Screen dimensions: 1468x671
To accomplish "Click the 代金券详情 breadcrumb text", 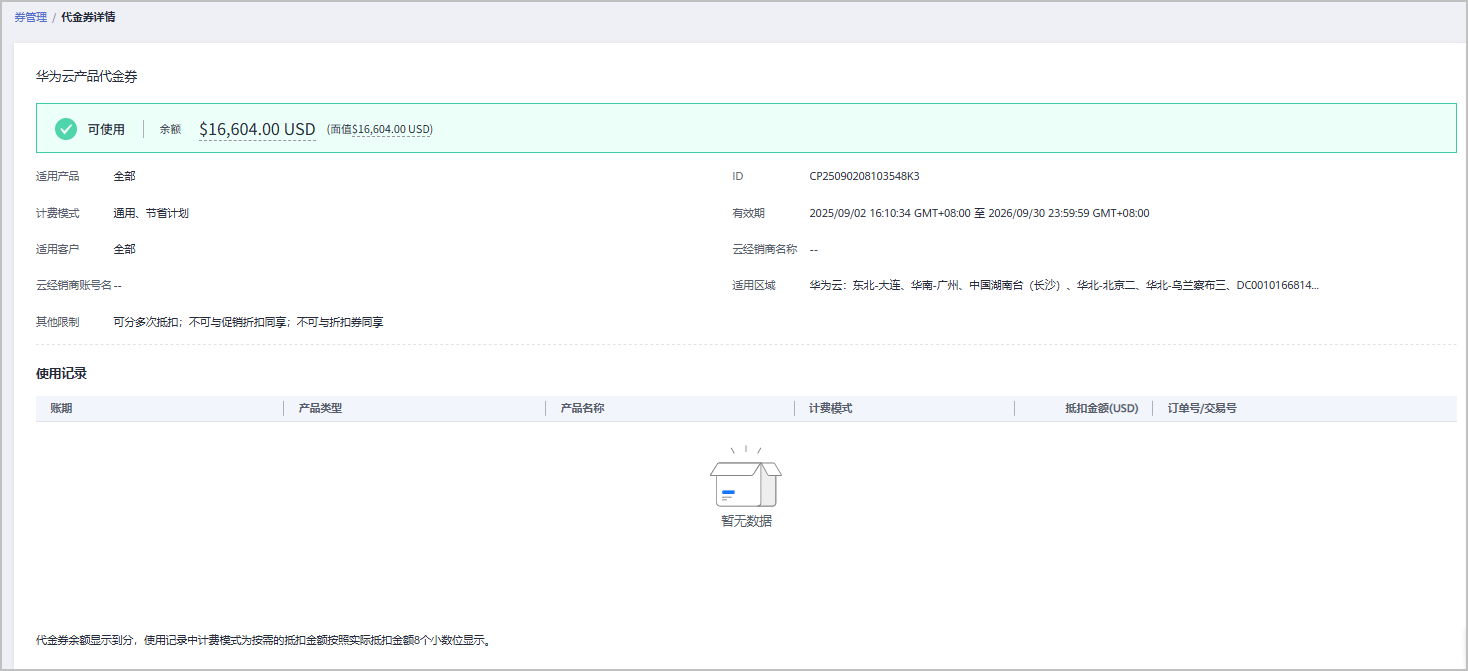I will pos(88,17).
